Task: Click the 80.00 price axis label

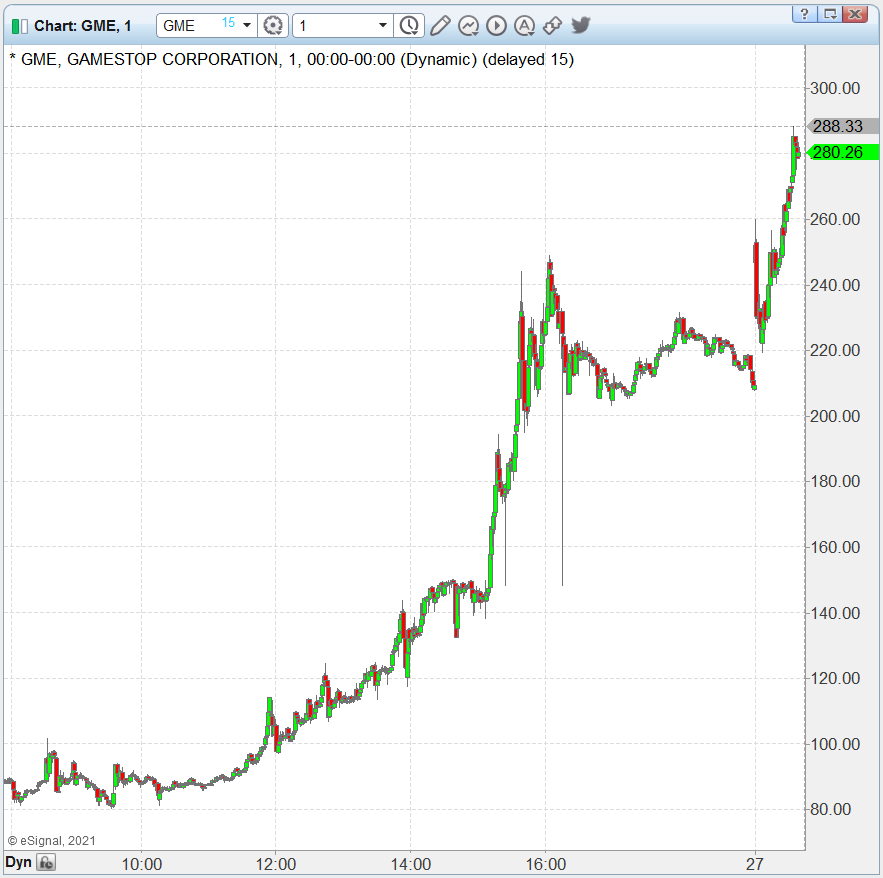Action: pos(831,809)
